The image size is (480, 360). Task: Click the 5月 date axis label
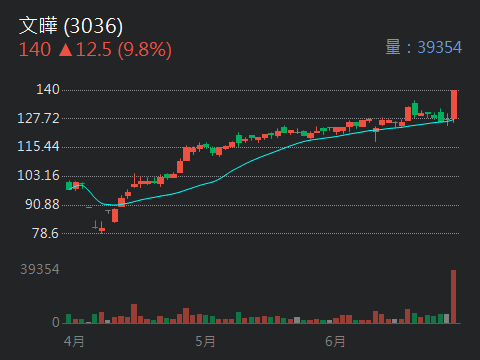(x=205, y=342)
